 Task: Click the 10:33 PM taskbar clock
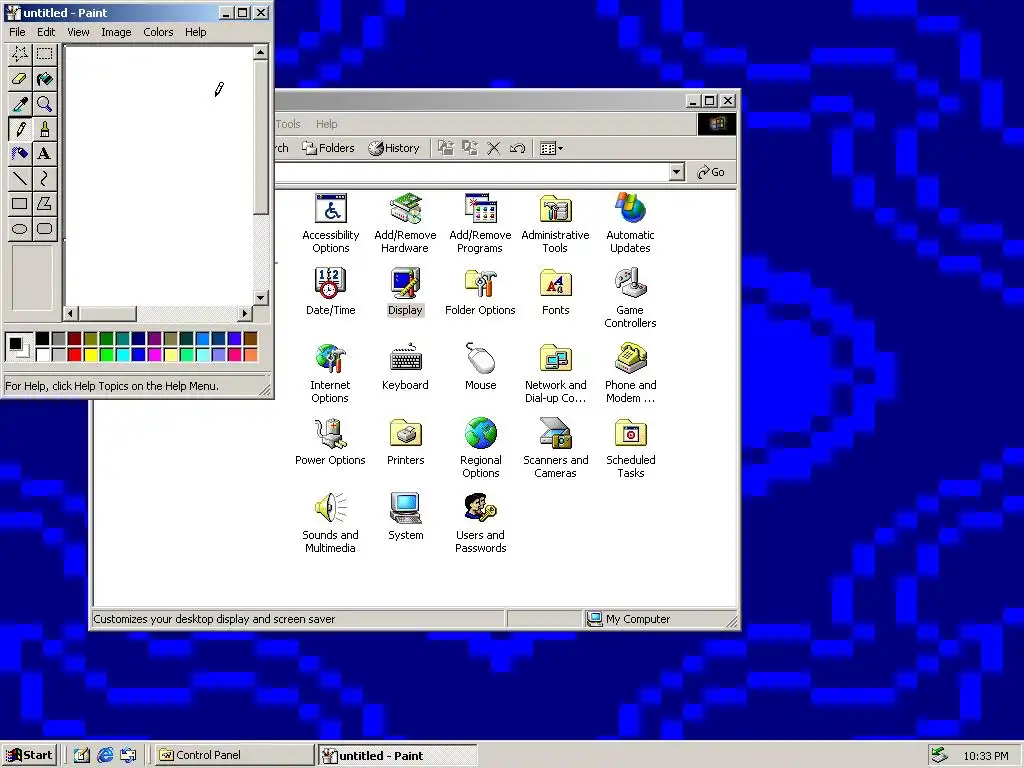(985, 756)
